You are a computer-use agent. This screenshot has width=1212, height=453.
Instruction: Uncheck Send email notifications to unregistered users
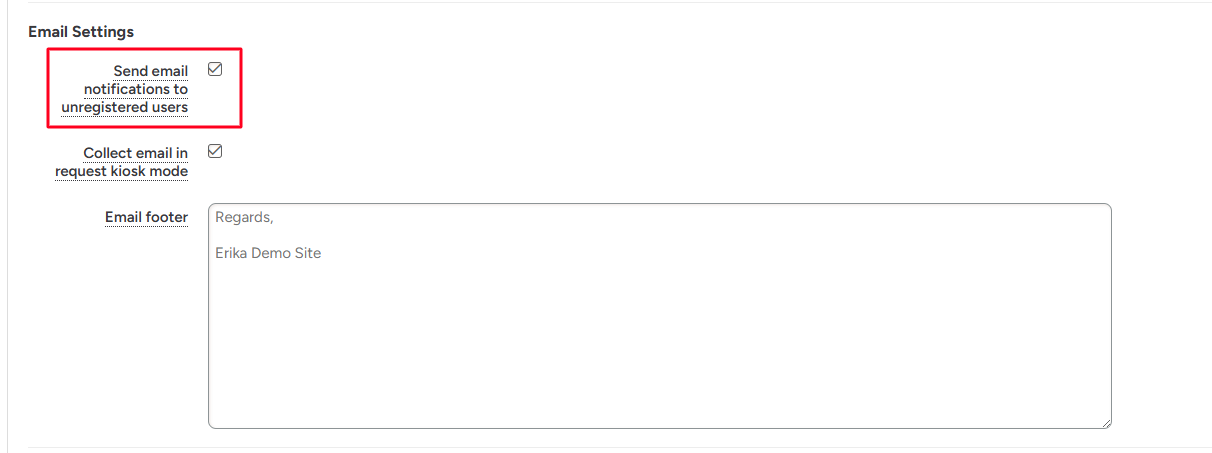[215, 70]
